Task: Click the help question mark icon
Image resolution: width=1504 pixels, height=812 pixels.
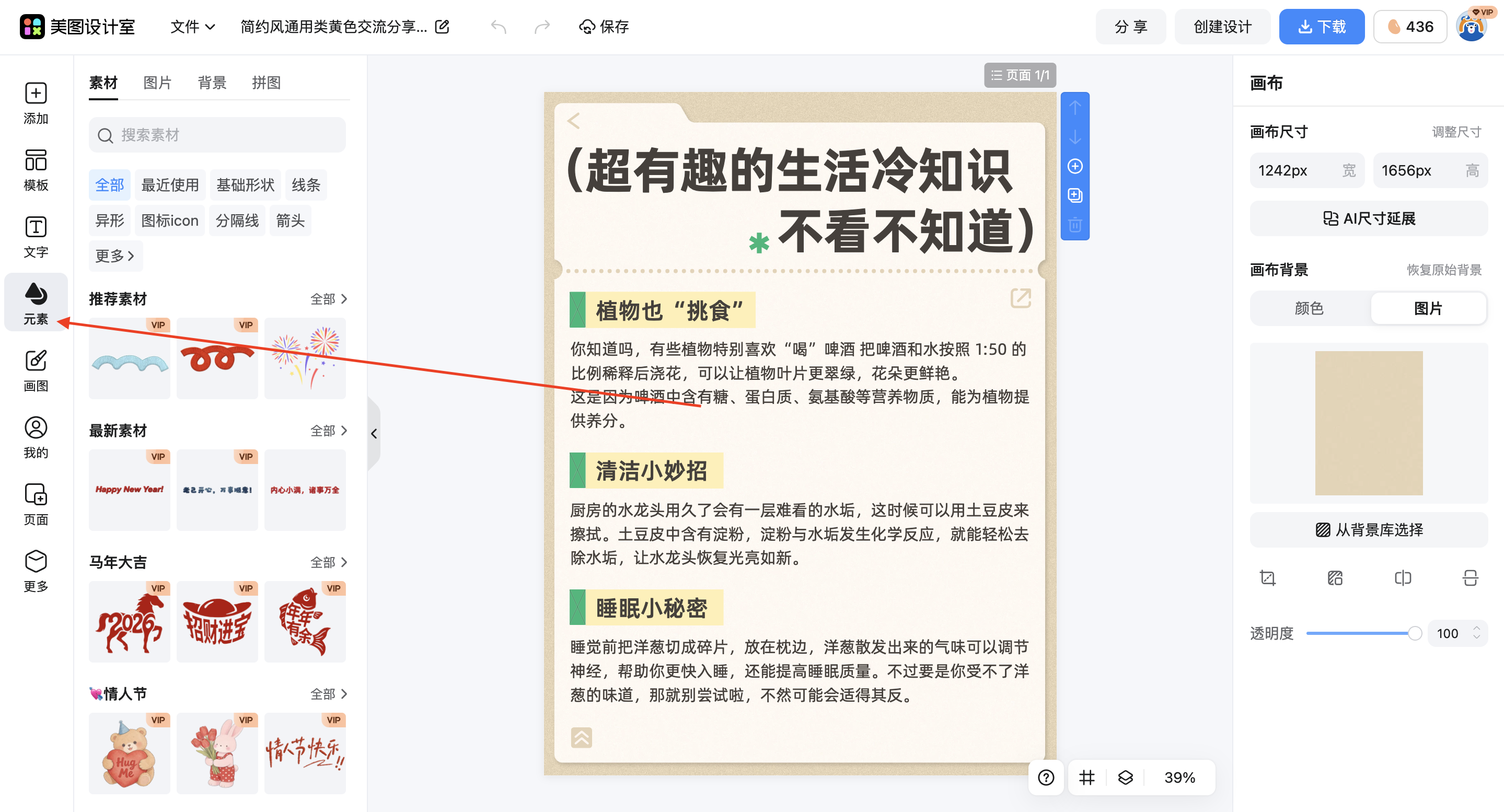Action: pos(1045,777)
